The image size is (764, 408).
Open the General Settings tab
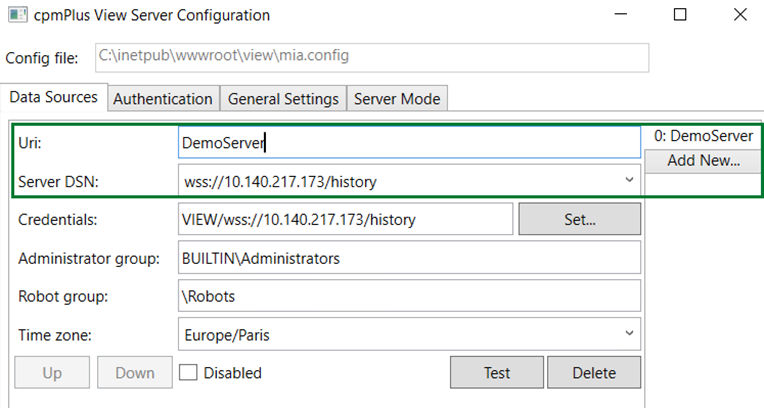pyautogui.click(x=283, y=99)
